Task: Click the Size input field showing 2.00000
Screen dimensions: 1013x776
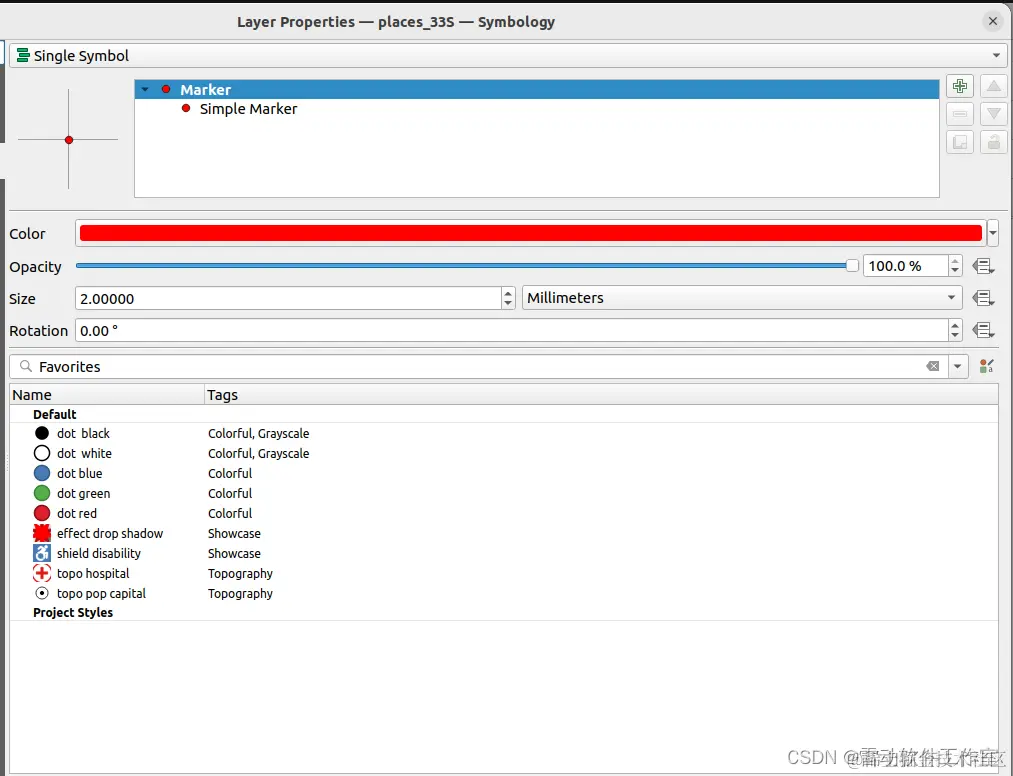Action: coord(288,299)
